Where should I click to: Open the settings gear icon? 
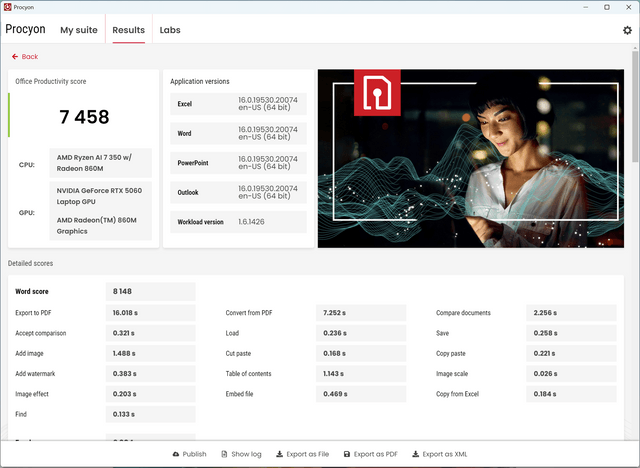coord(627,30)
